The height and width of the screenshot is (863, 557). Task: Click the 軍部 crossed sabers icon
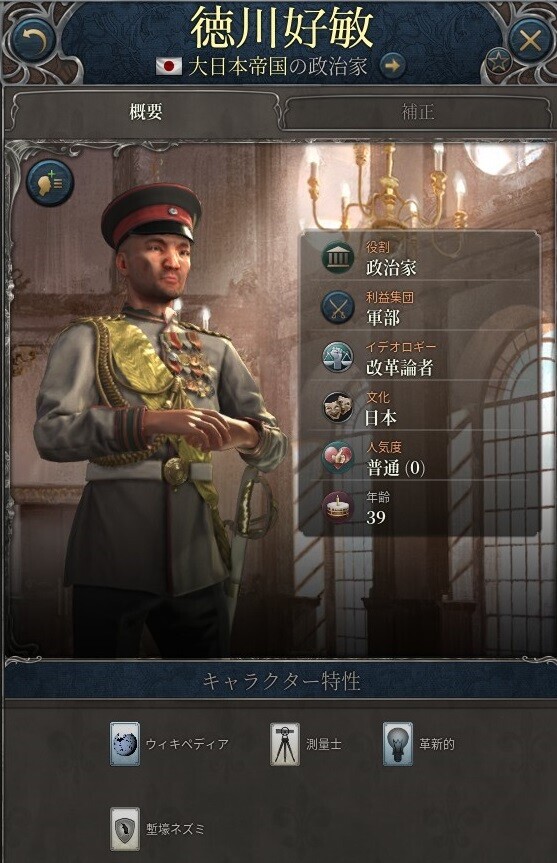[x=338, y=307]
